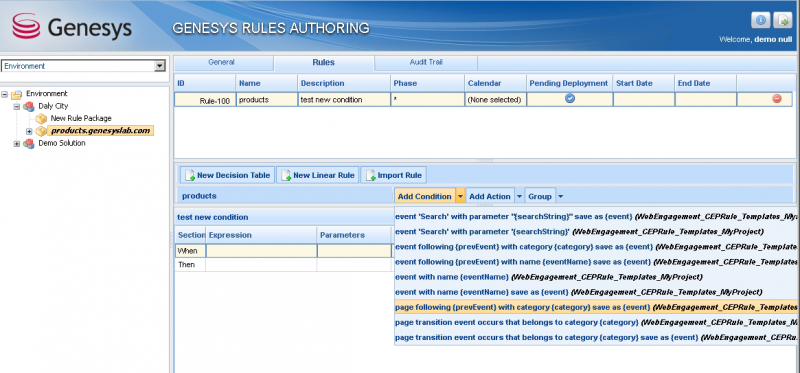Click the info icon in header
800x373 pixels.
click(x=761, y=20)
